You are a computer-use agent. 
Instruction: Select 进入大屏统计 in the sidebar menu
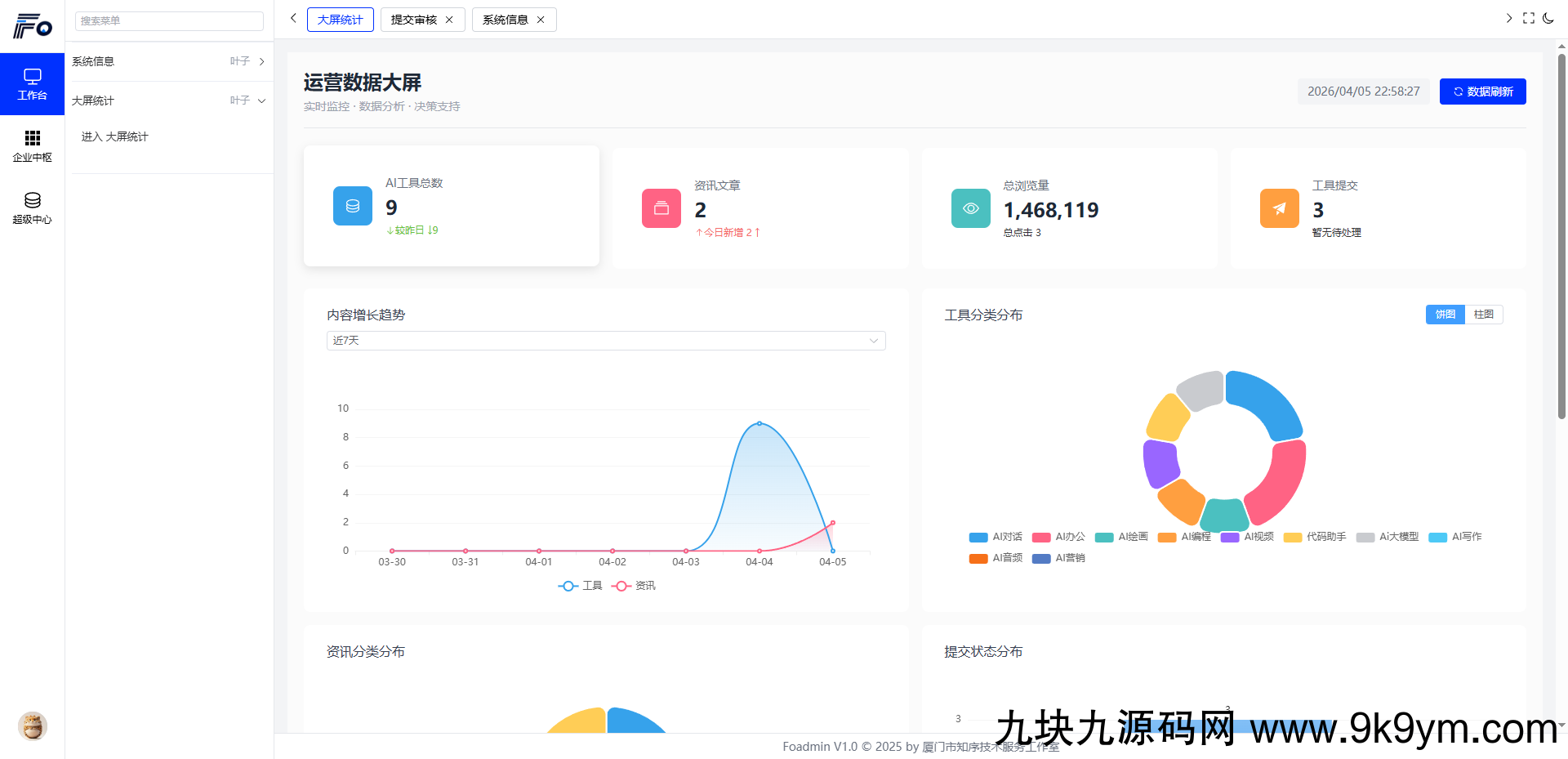pos(114,136)
